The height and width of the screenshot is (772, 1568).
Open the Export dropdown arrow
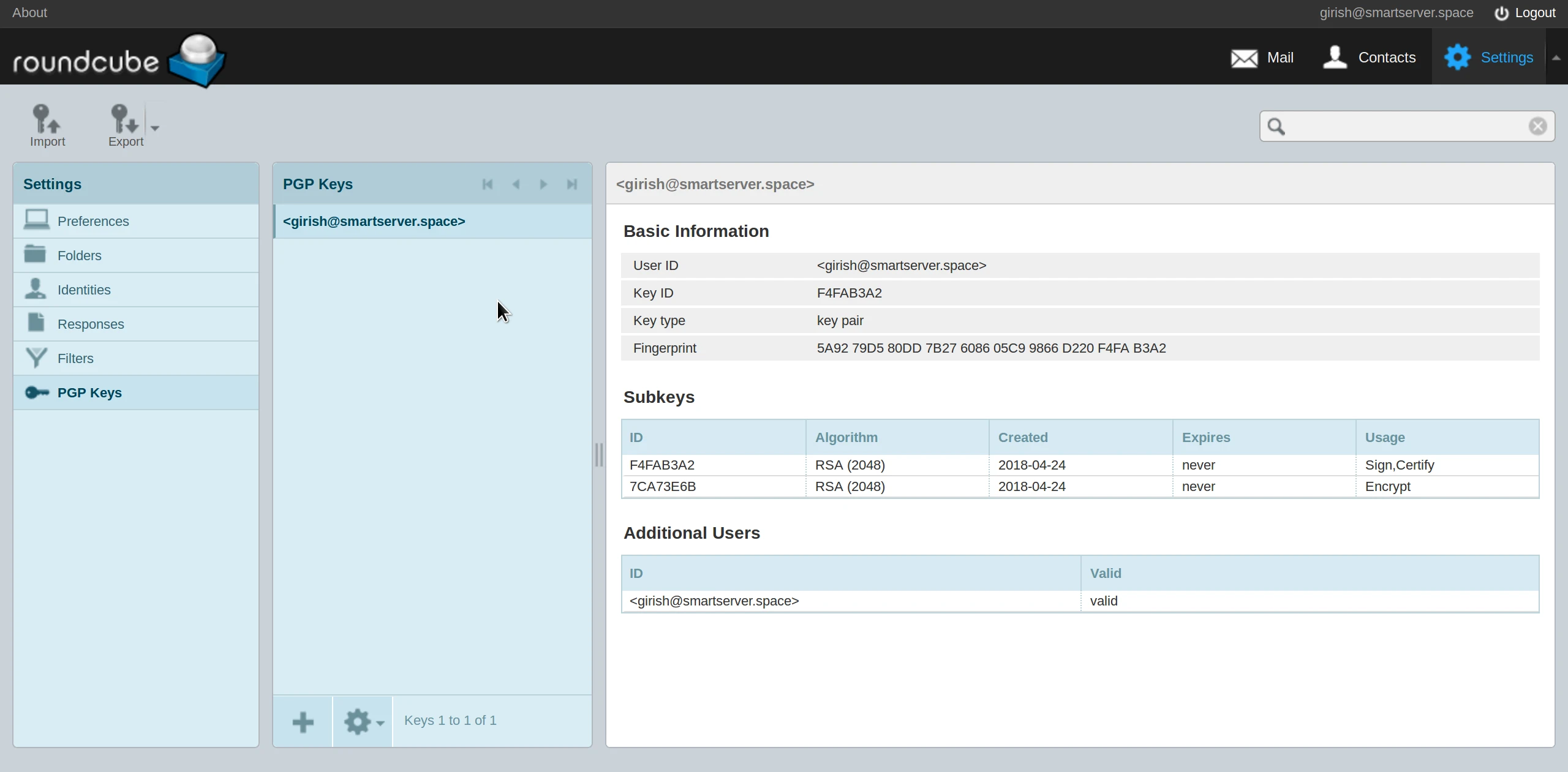[x=155, y=128]
